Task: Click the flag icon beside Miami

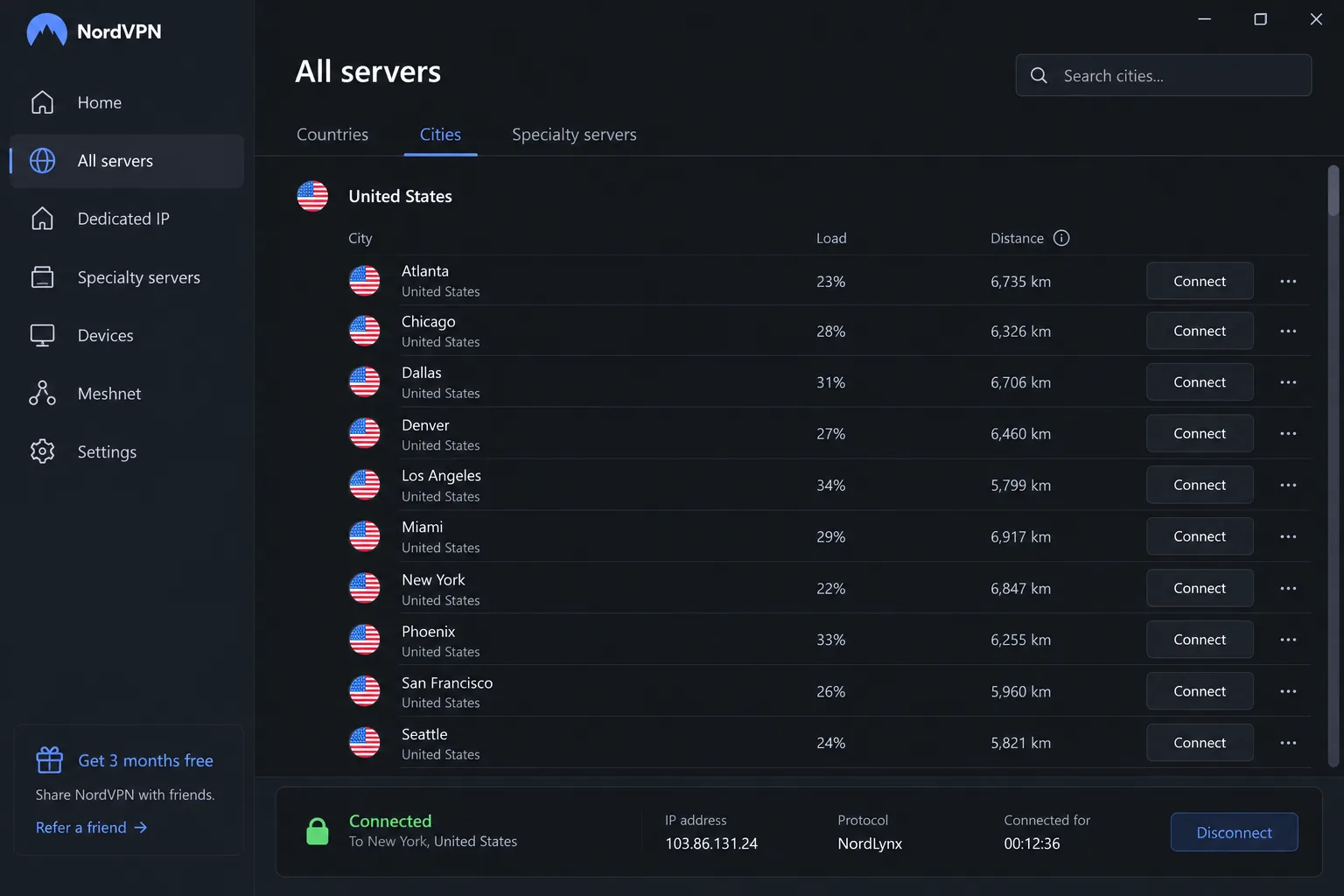Action: 365,536
